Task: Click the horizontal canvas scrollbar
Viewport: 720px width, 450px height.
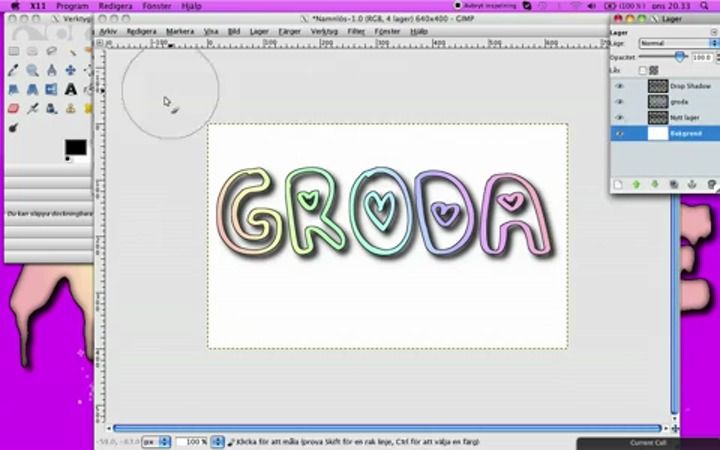Action: 387,428
